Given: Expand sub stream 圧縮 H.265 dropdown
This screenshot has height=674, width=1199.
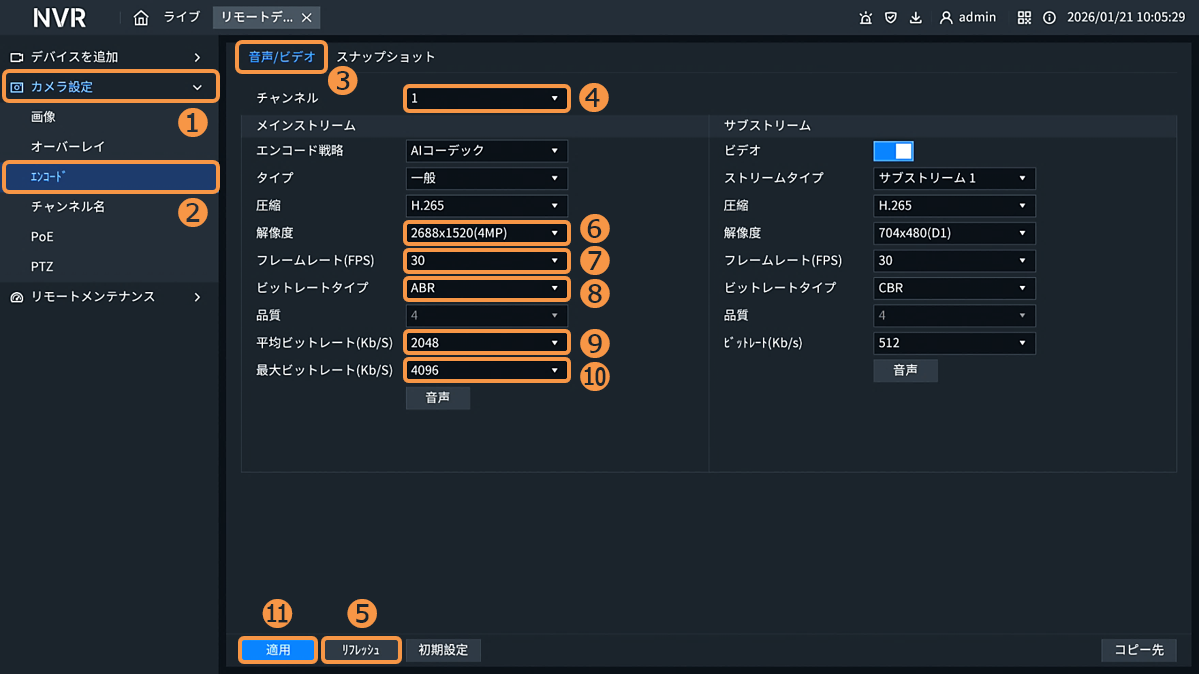Looking at the screenshot, I should (x=953, y=205).
